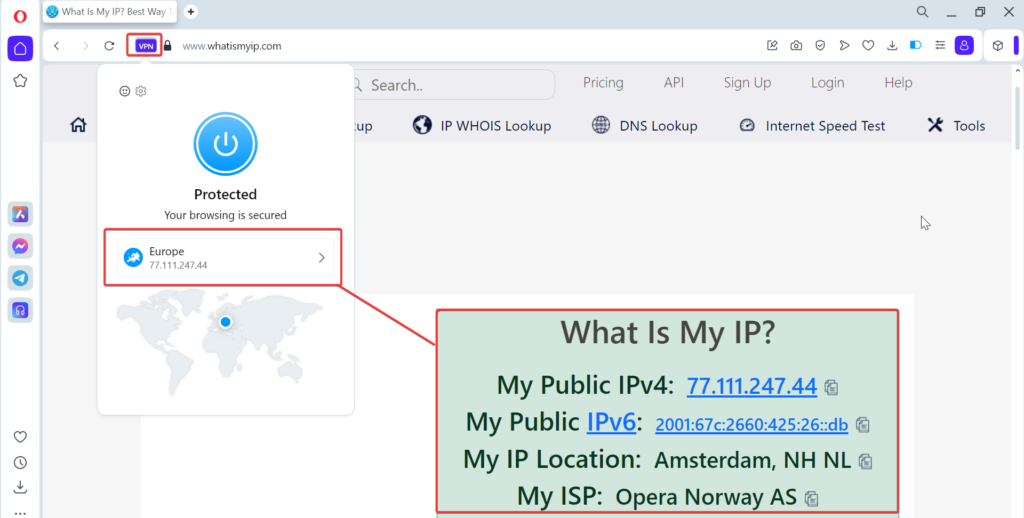
Task: Open bookmarks star in sidebar
Action: coord(20,80)
